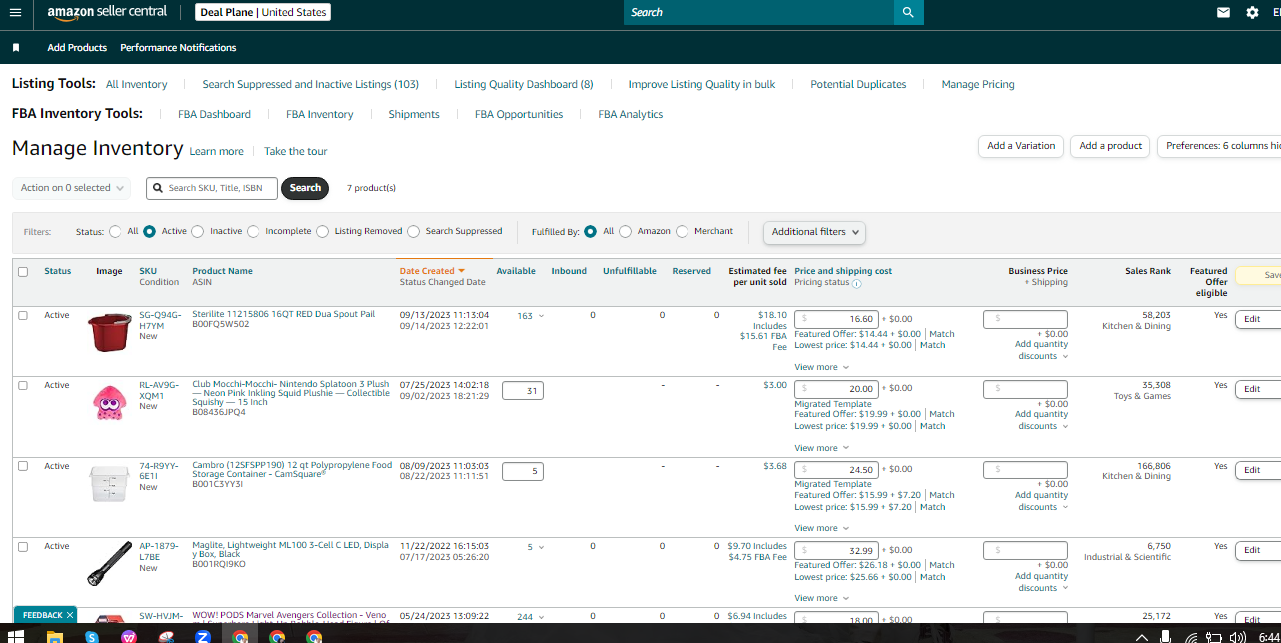Click the Add Products link

77,48
